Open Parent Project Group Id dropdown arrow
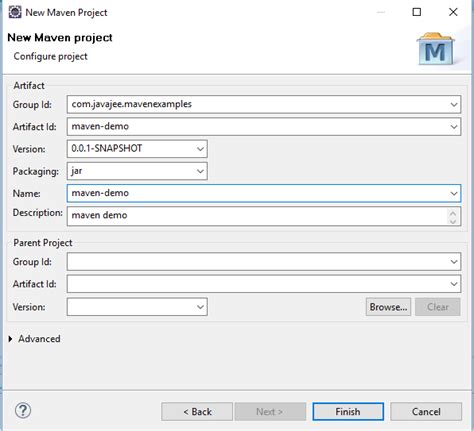 [454, 262]
